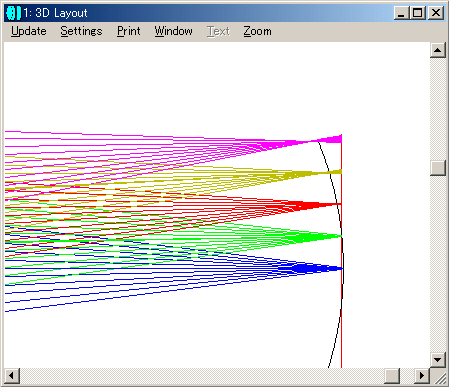Click the horizontal scrollbar thumb
The image size is (449, 387).
click(x=392, y=376)
